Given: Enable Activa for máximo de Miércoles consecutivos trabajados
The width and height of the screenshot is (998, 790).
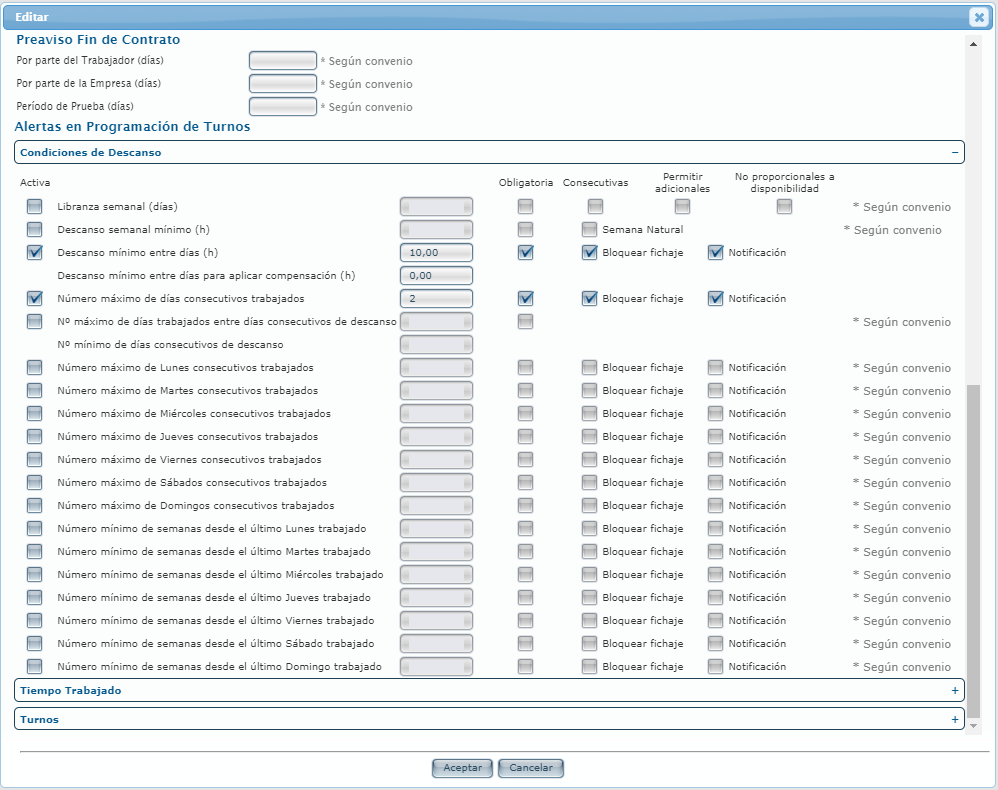Looking at the screenshot, I should tap(34, 413).
